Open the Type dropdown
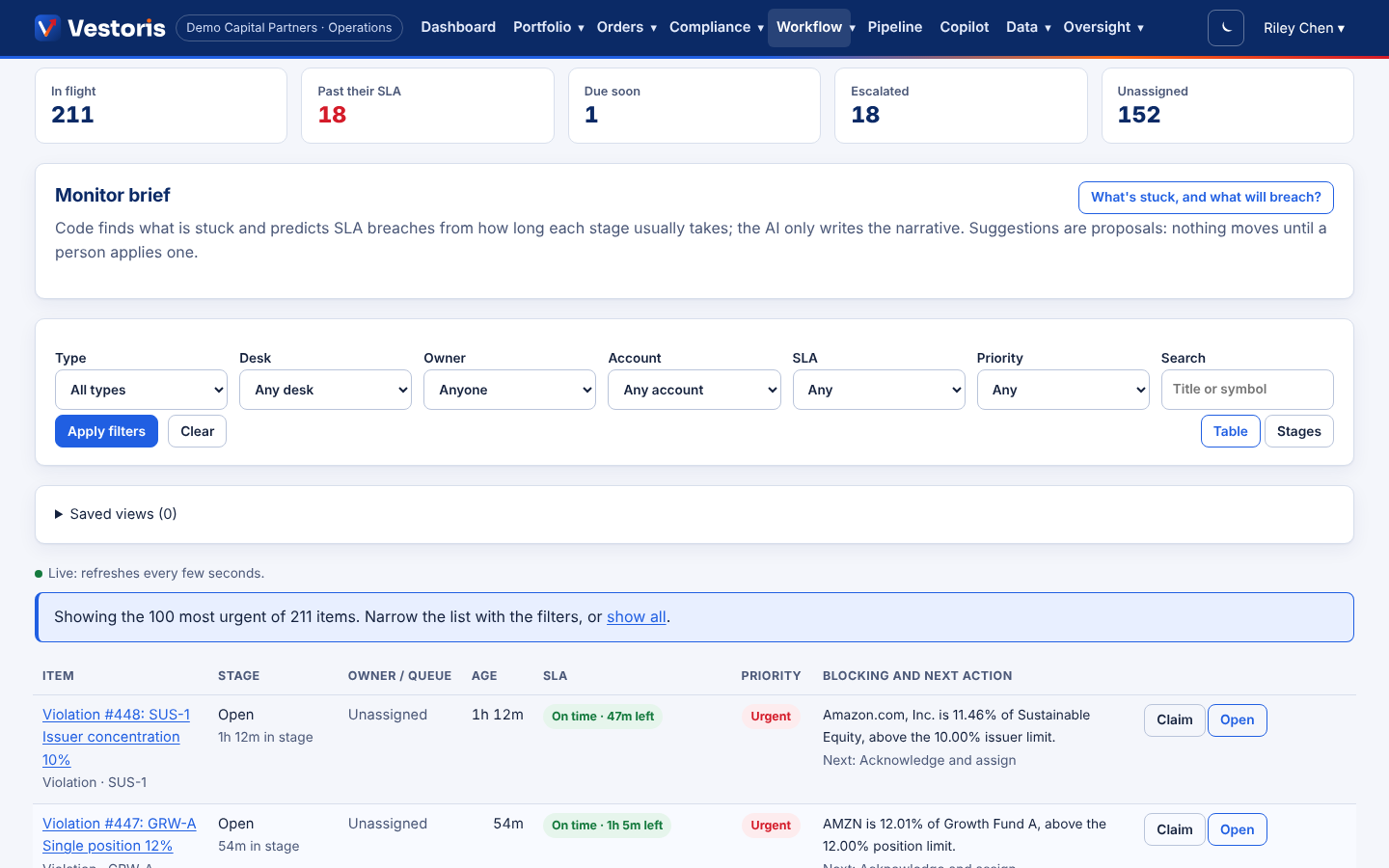The image size is (1389, 868). pos(141,390)
